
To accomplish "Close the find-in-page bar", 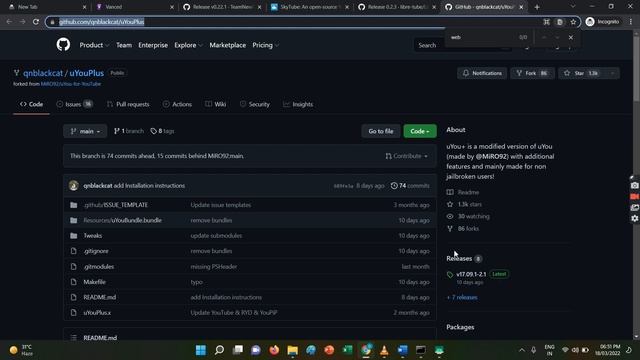I will pyautogui.click(x=571, y=37).
